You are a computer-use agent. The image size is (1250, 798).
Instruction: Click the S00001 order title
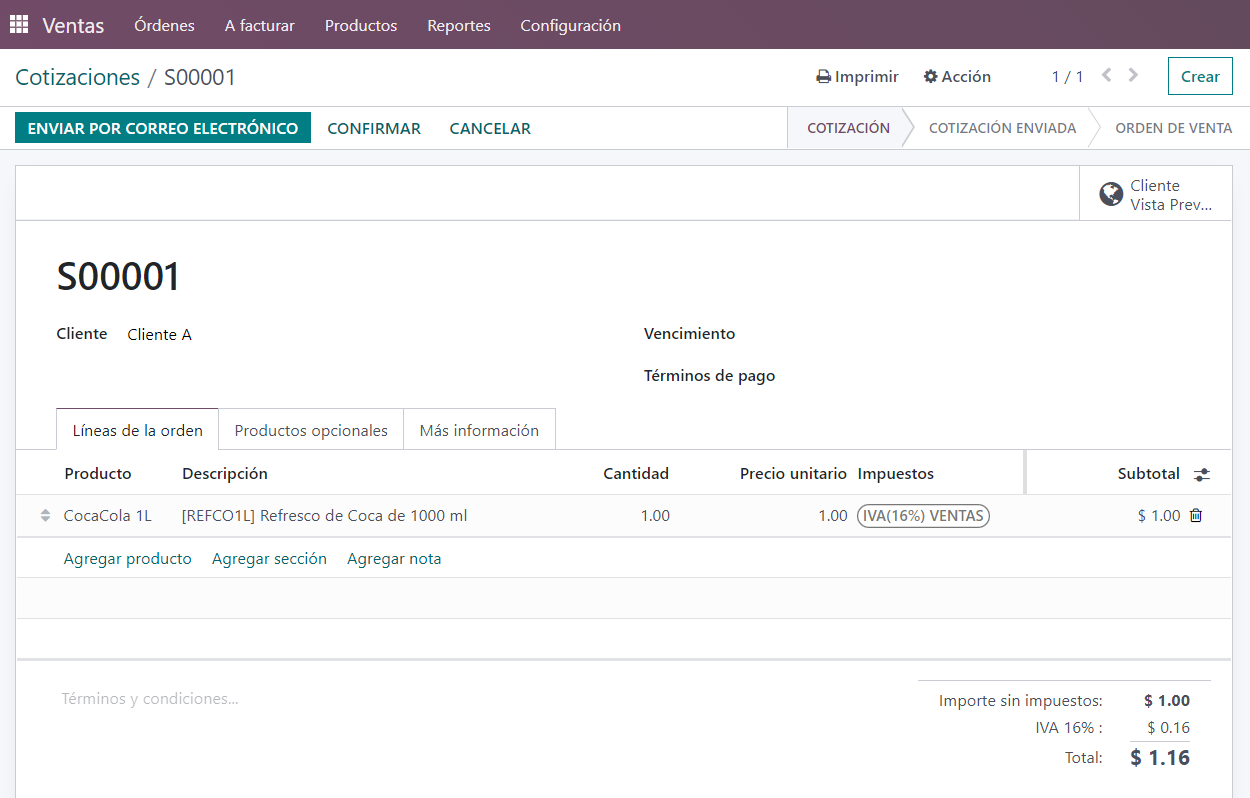[118, 277]
